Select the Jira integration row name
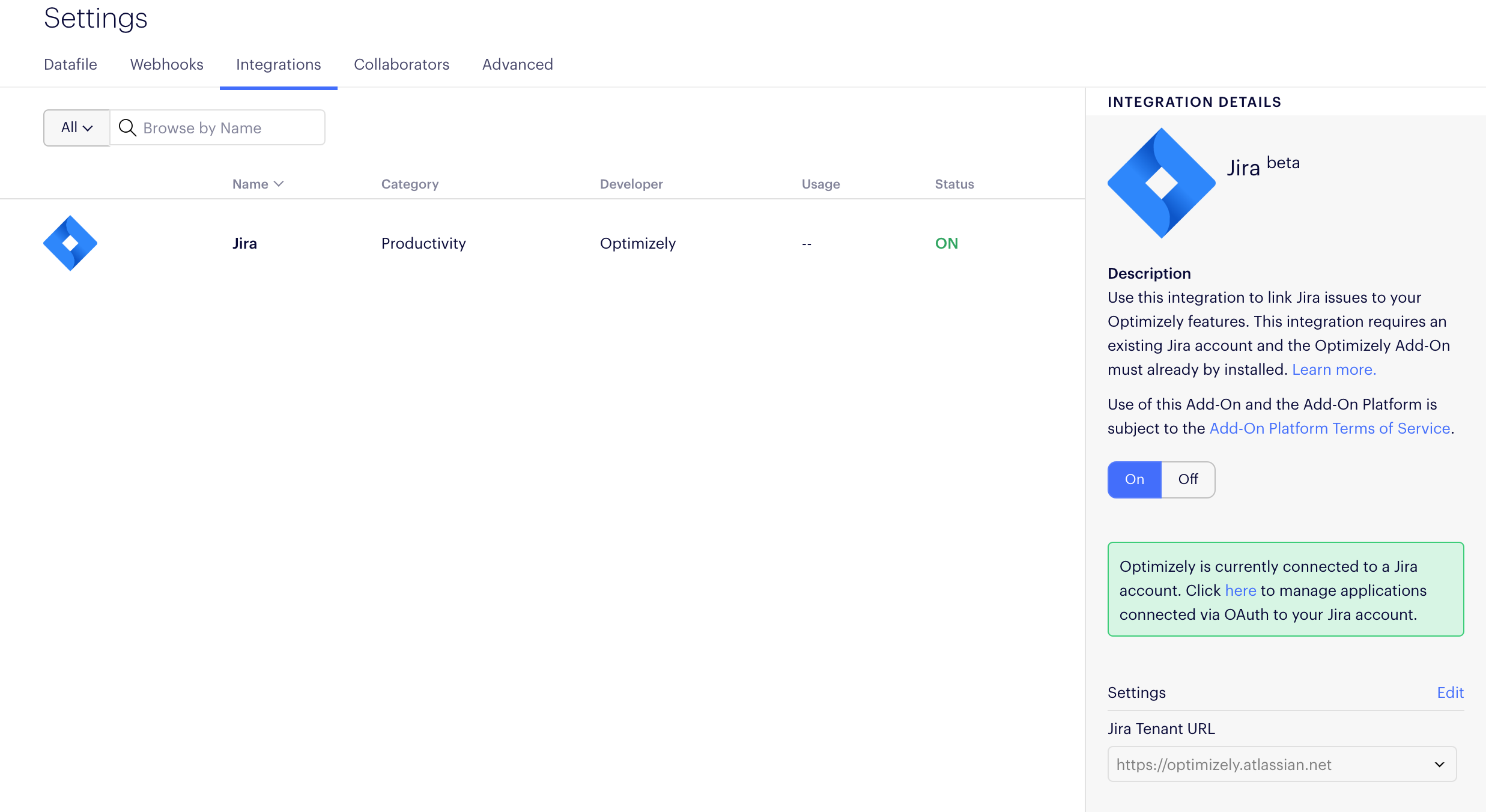Screen dimensions: 1486x812 coord(244,243)
